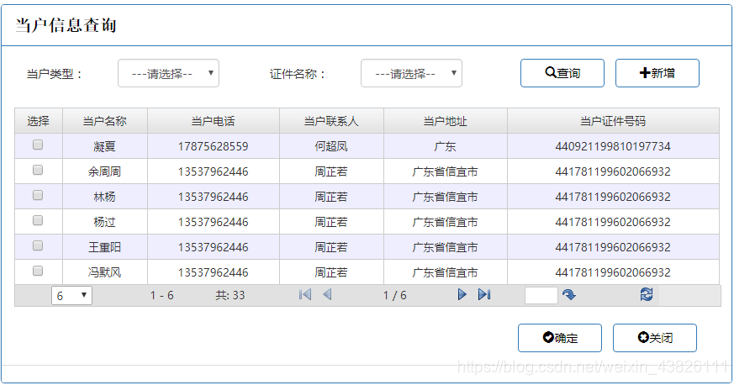736x385 pixels.
Task: Click the 当户电话 column header
Action: (x=213, y=121)
